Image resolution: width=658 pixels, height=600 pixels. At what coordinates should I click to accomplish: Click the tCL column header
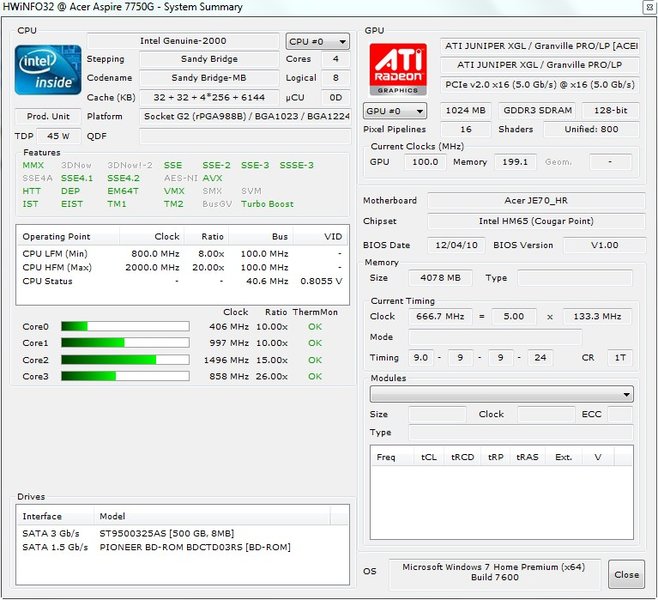tap(428, 457)
